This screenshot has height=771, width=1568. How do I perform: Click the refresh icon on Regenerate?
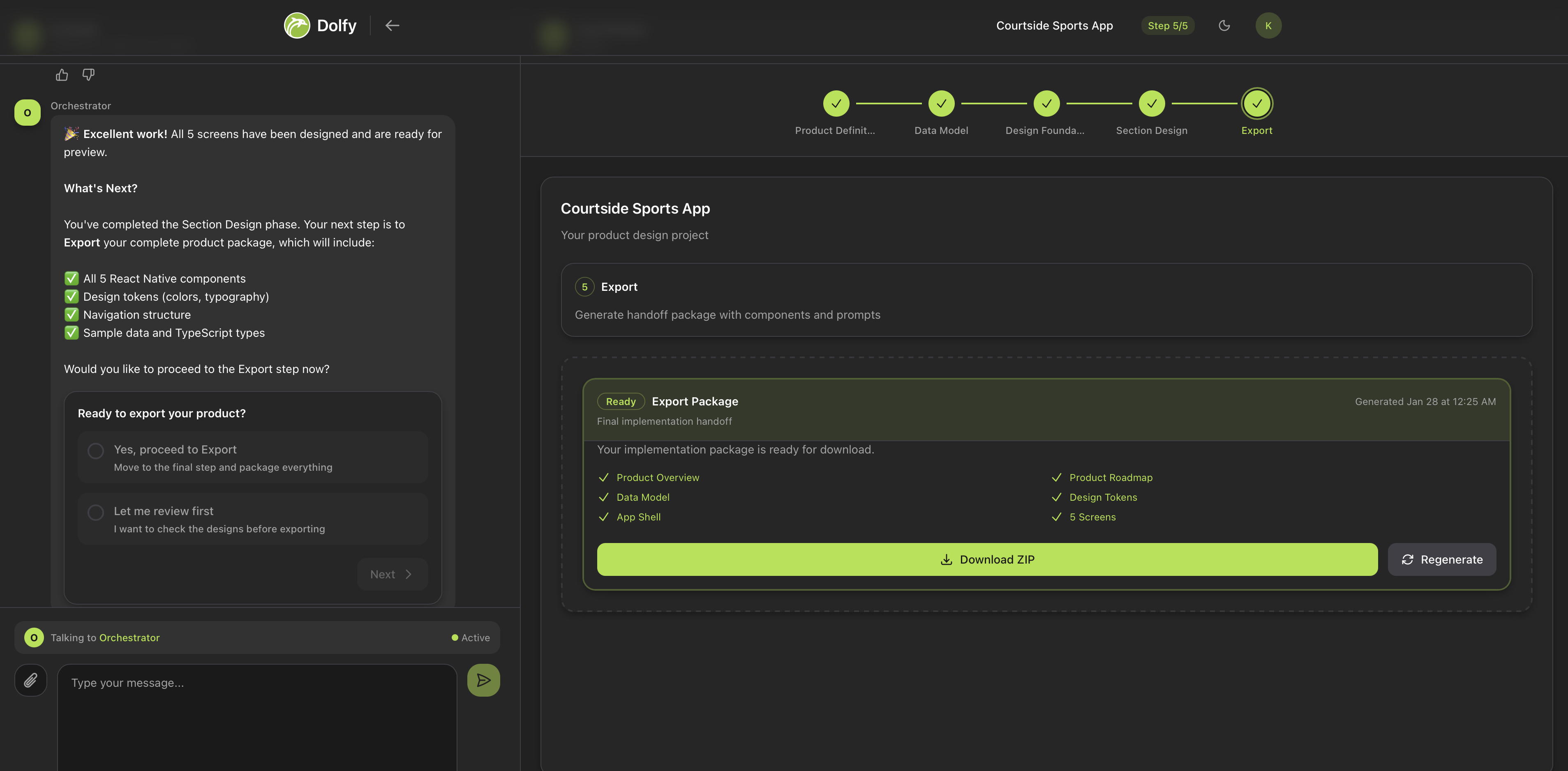click(x=1408, y=559)
